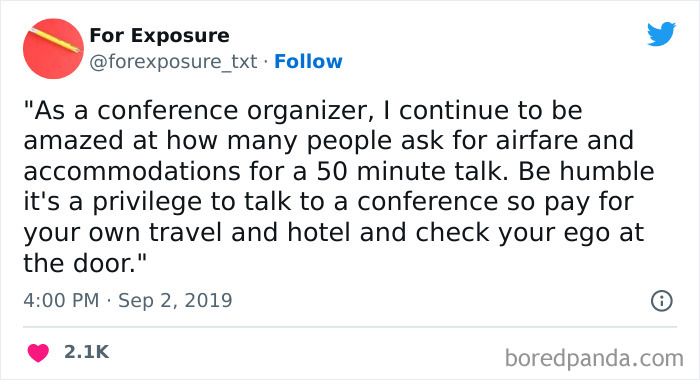Click the boredpanda.com watermark
The width and height of the screenshot is (700, 380).
pyautogui.click(x=594, y=359)
